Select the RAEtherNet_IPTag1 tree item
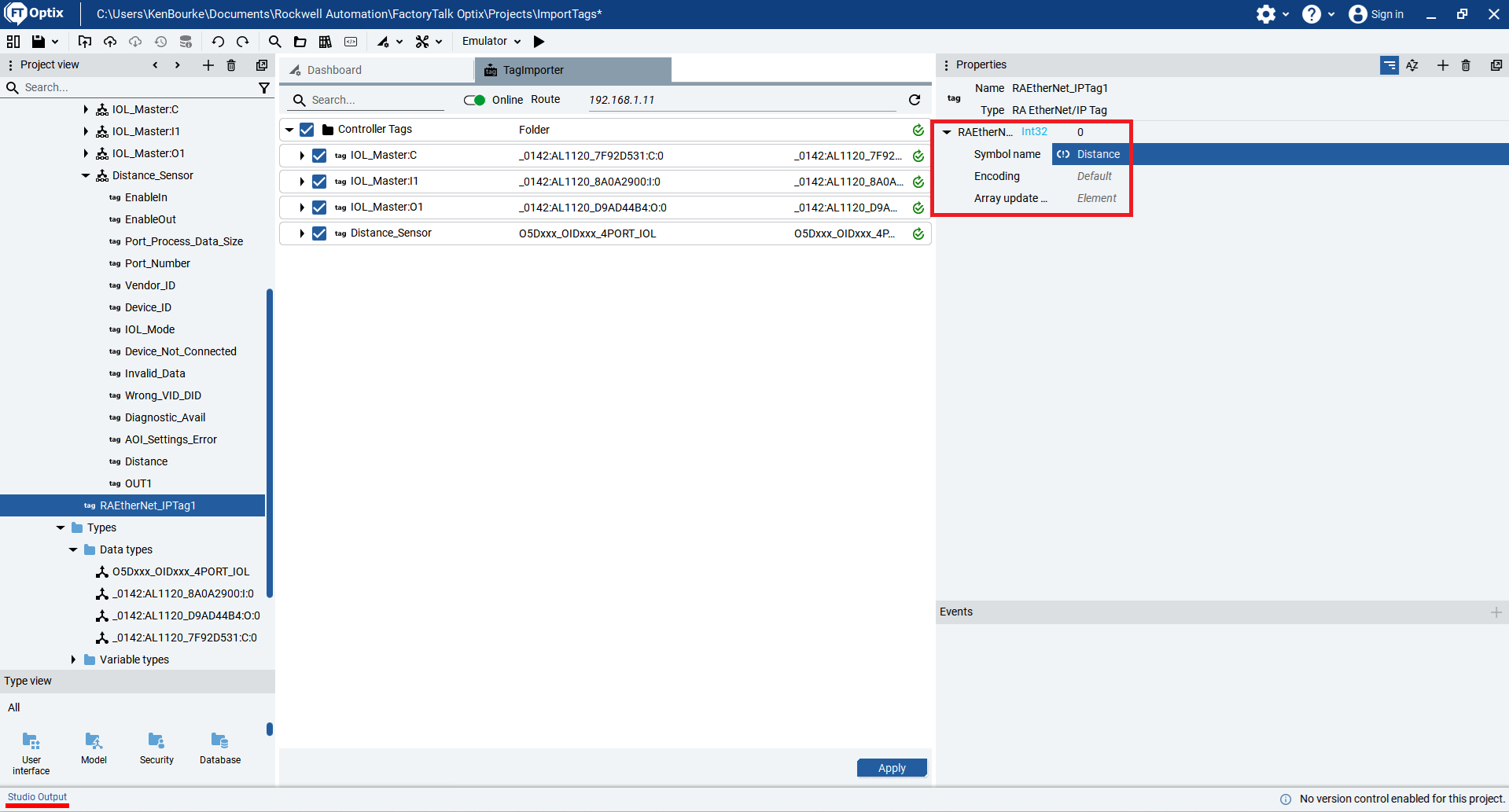 coord(132,505)
